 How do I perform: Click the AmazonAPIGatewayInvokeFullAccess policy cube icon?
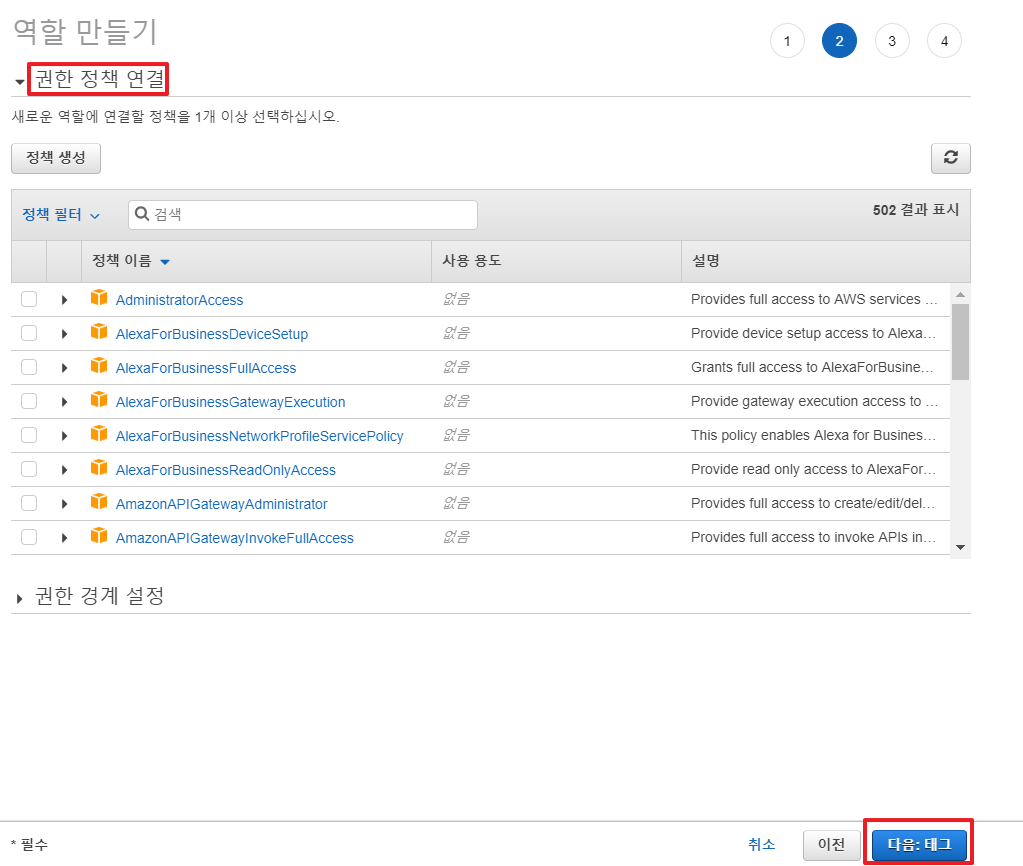(x=98, y=536)
